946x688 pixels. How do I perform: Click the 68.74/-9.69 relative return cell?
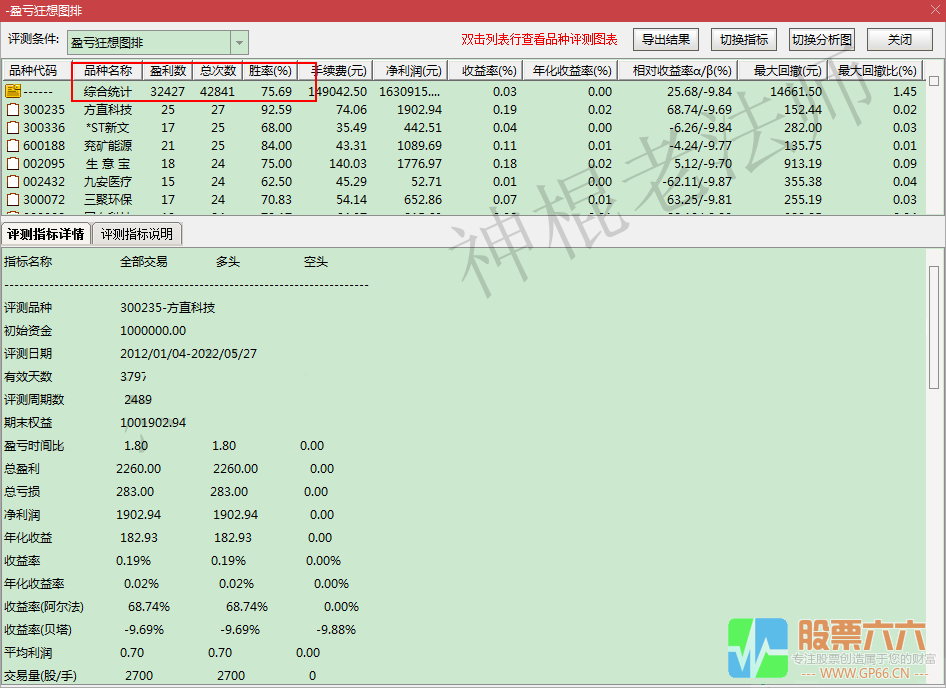[x=699, y=110]
